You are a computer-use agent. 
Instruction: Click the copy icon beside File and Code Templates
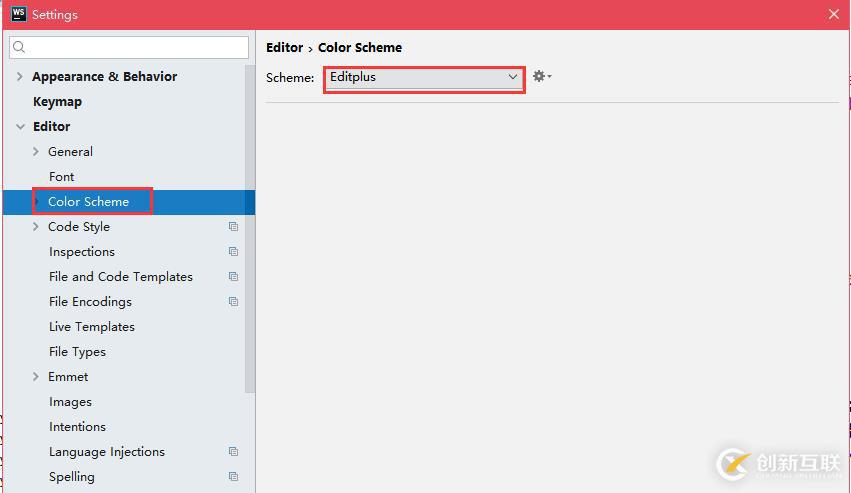point(233,276)
